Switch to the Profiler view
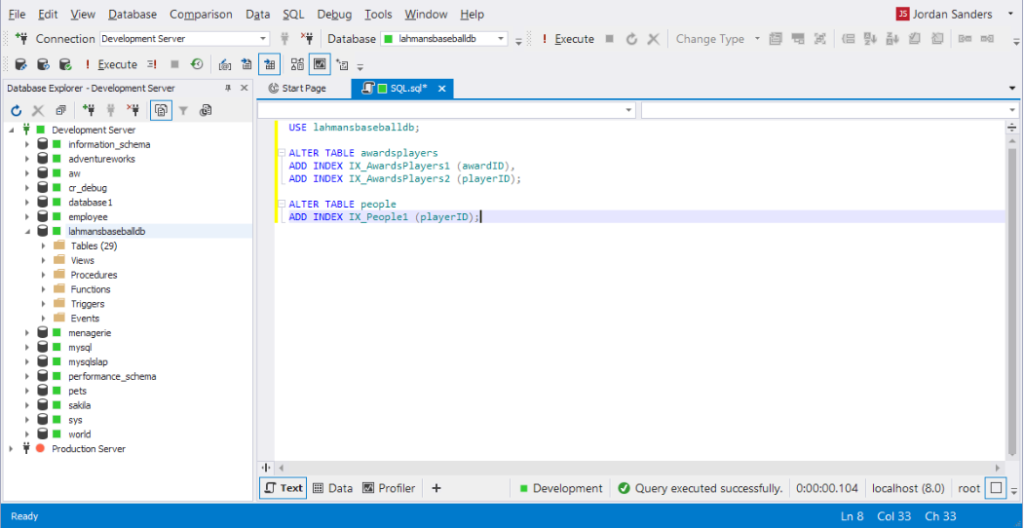 389,488
